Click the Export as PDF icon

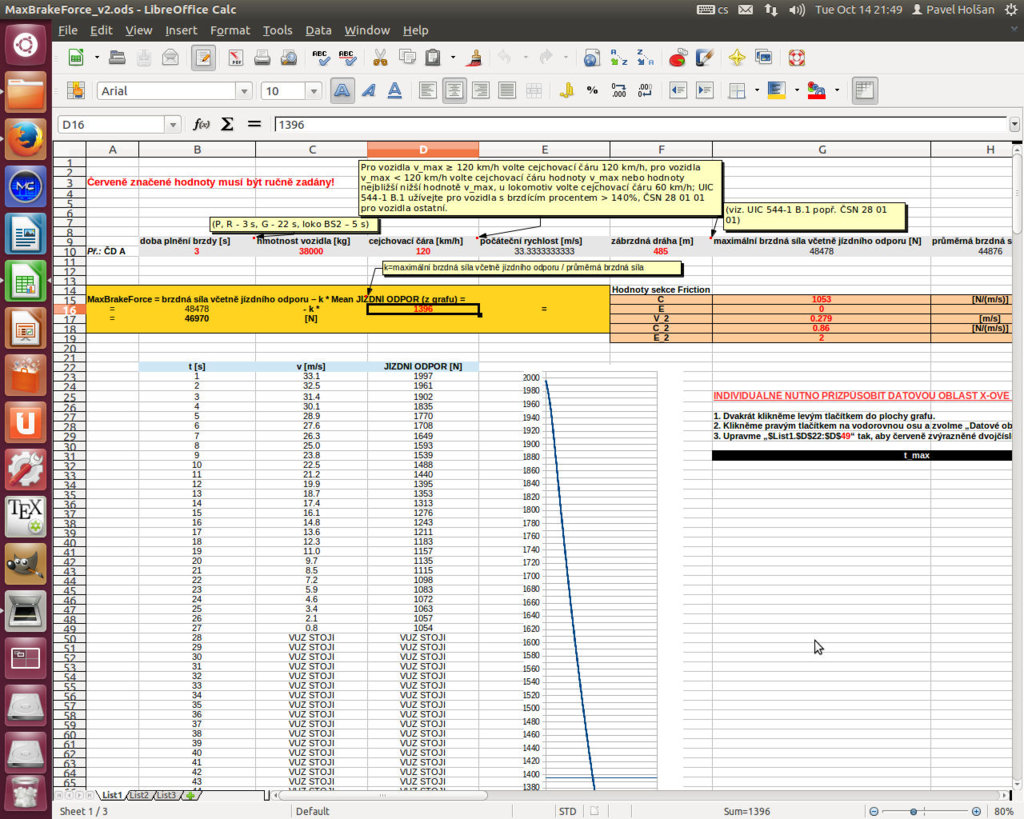pos(236,57)
